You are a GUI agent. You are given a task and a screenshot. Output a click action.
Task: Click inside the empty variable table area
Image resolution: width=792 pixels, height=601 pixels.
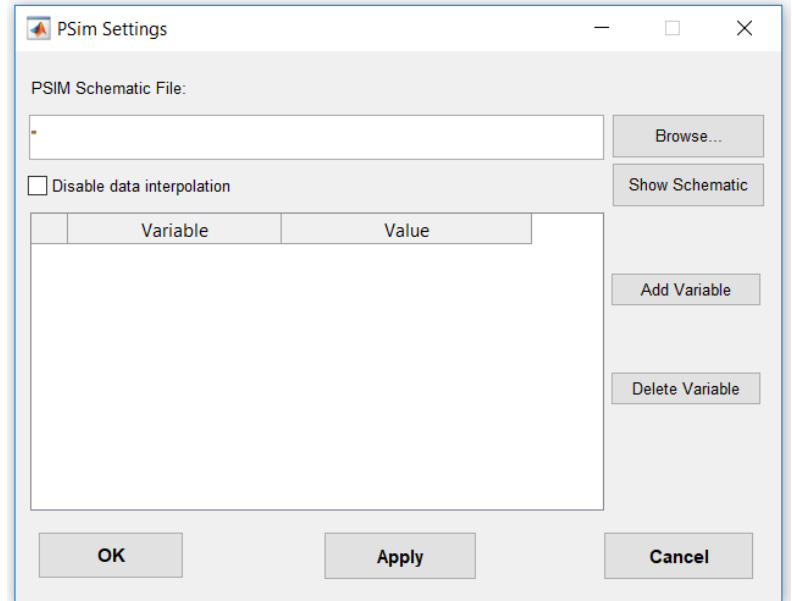click(x=316, y=380)
